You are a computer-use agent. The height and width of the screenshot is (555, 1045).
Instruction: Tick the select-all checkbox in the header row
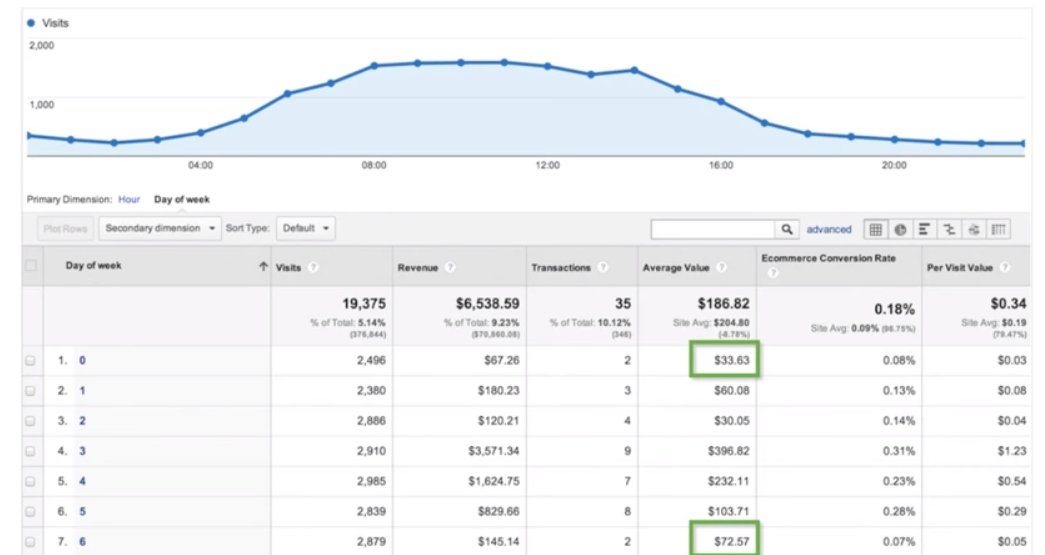[31, 266]
